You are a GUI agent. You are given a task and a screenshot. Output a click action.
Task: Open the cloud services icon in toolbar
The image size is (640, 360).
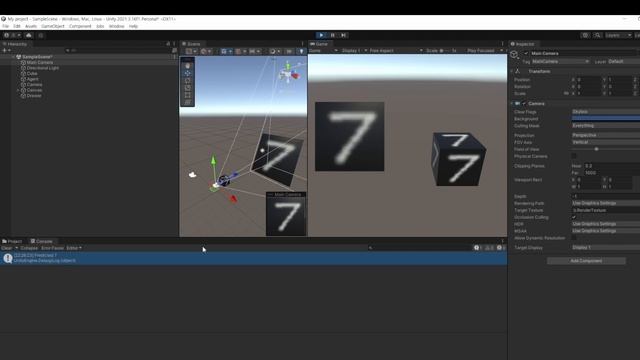pos(29,36)
